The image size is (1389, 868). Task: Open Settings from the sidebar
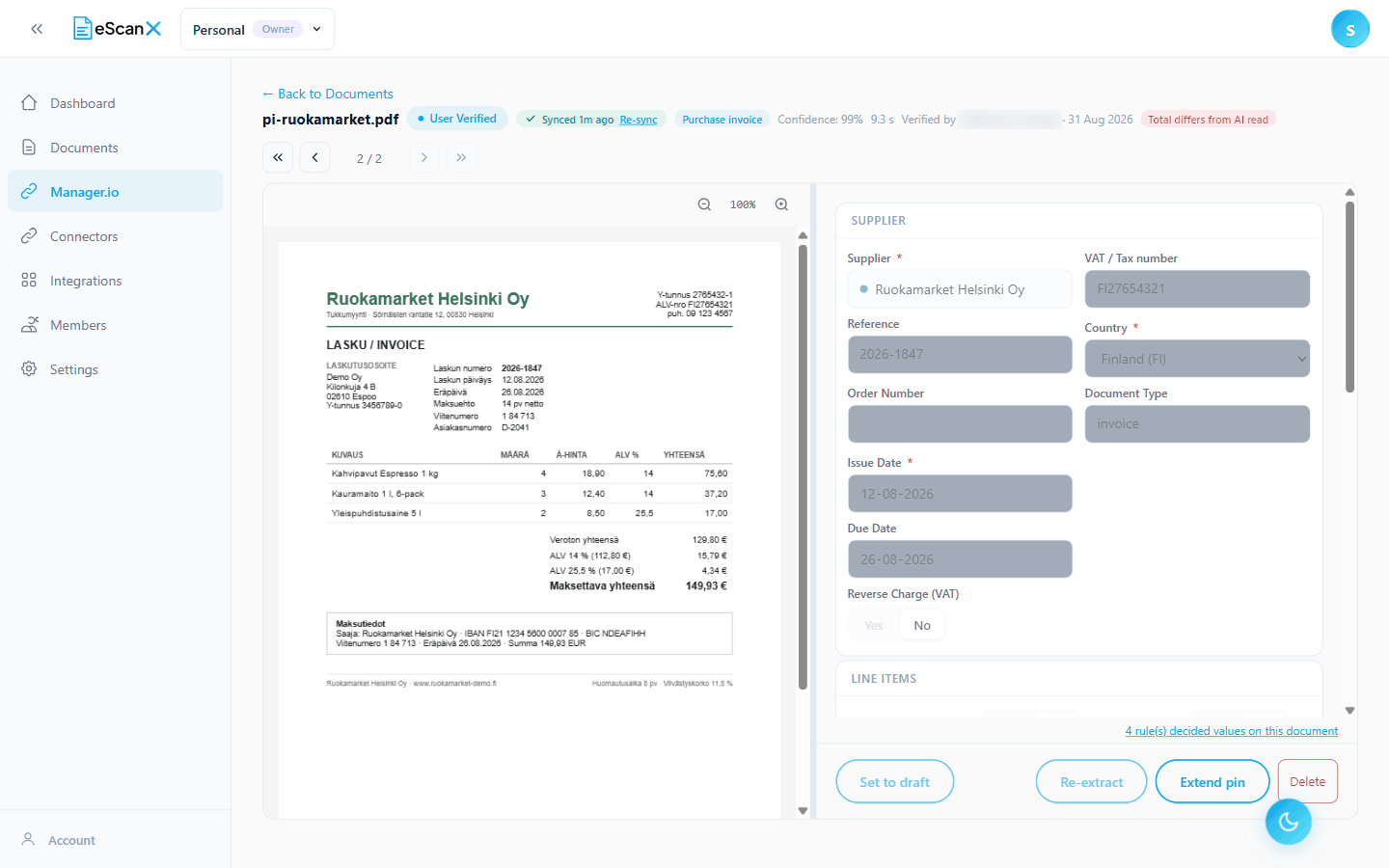(x=116, y=369)
